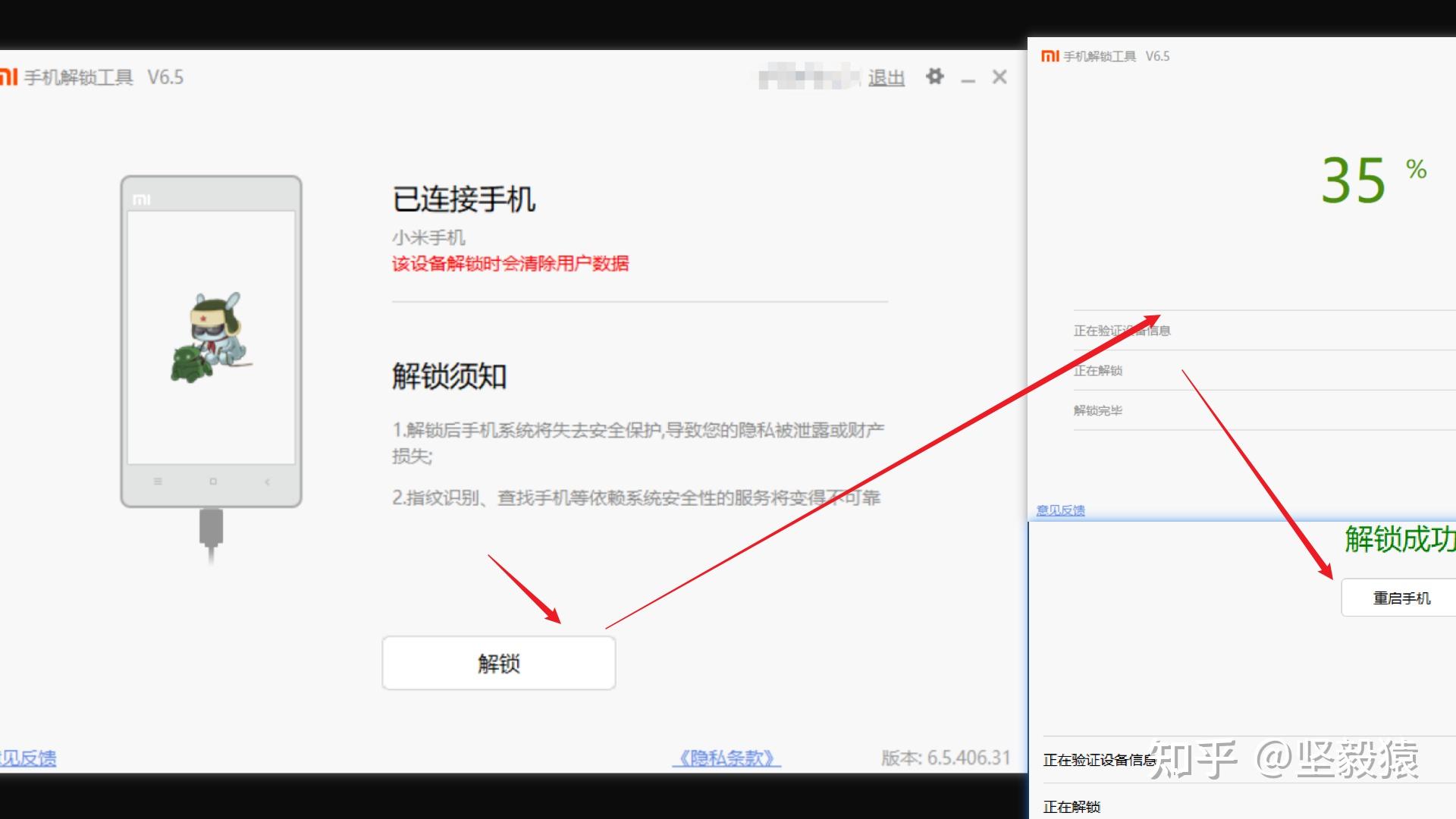Close the unlock tool window
The width and height of the screenshot is (1456, 819).
tap(999, 77)
